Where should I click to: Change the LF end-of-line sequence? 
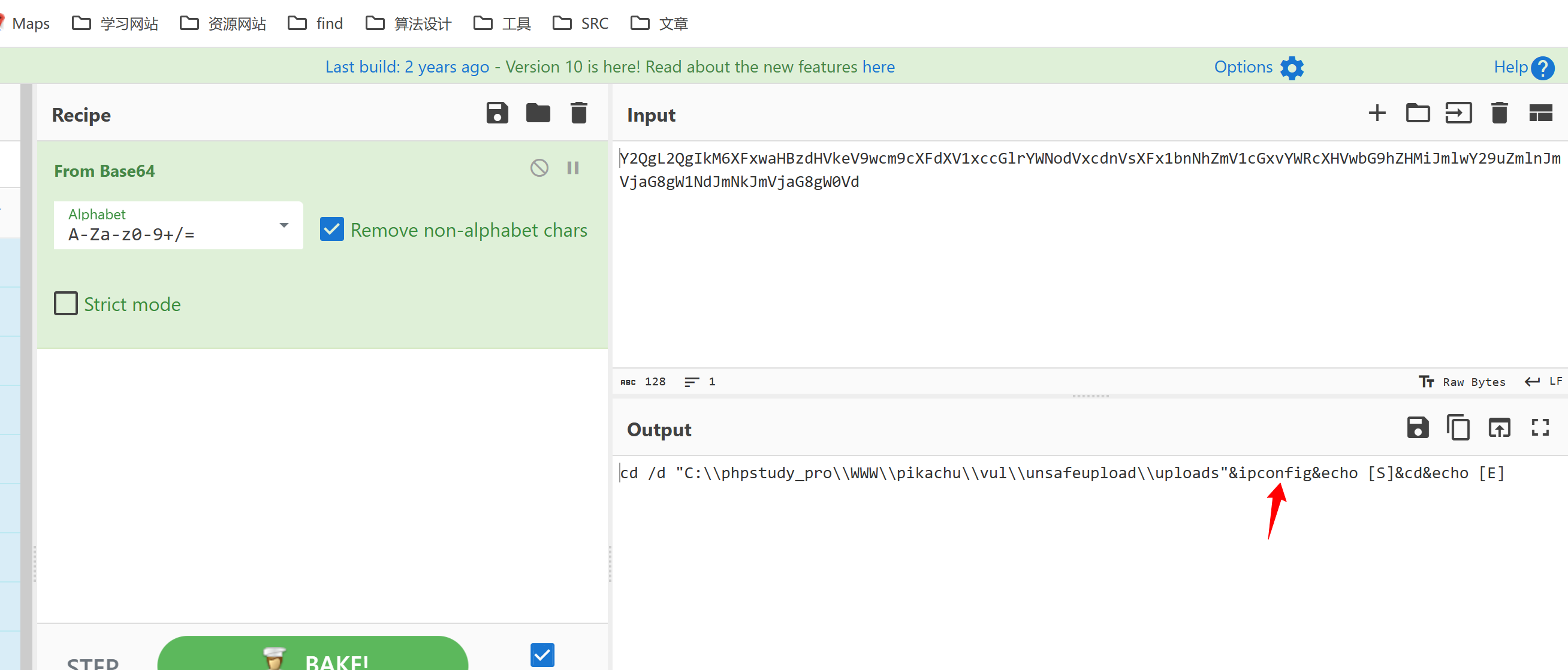click(1543, 382)
